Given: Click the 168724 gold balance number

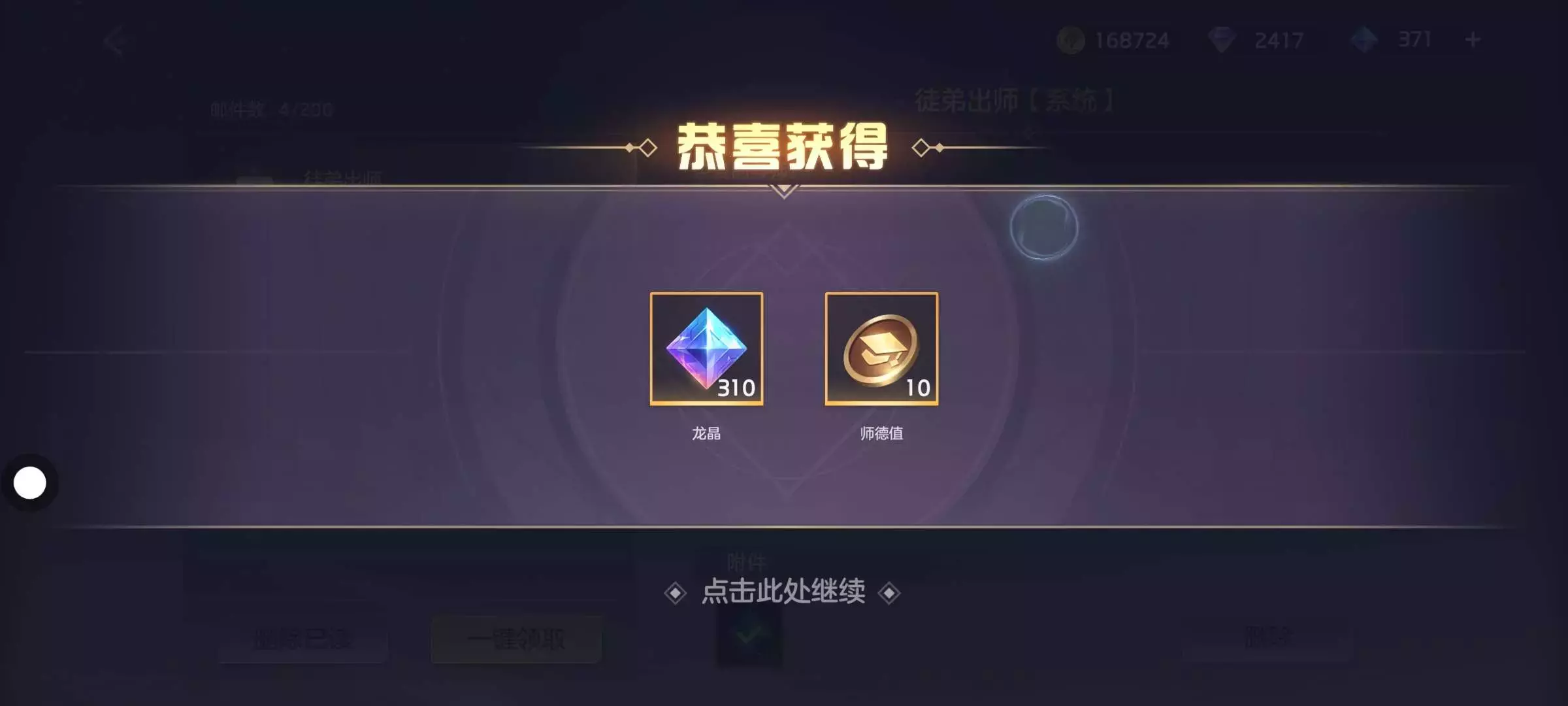Looking at the screenshot, I should (1132, 41).
